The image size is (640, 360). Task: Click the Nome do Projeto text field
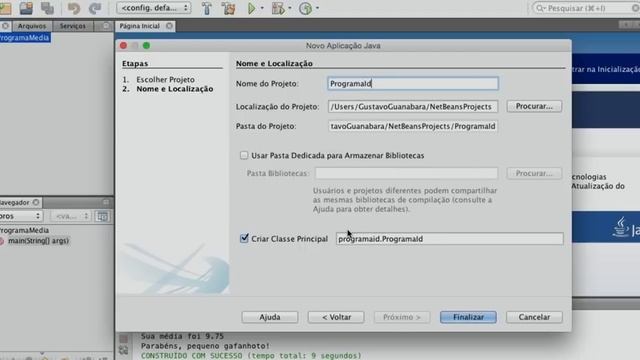pyautogui.click(x=413, y=84)
